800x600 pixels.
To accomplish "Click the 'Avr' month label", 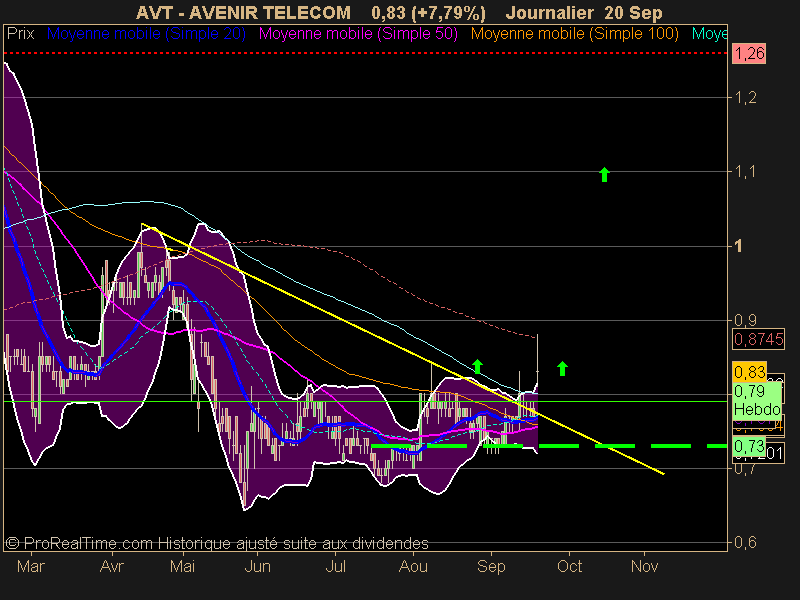I will pyautogui.click(x=112, y=566).
